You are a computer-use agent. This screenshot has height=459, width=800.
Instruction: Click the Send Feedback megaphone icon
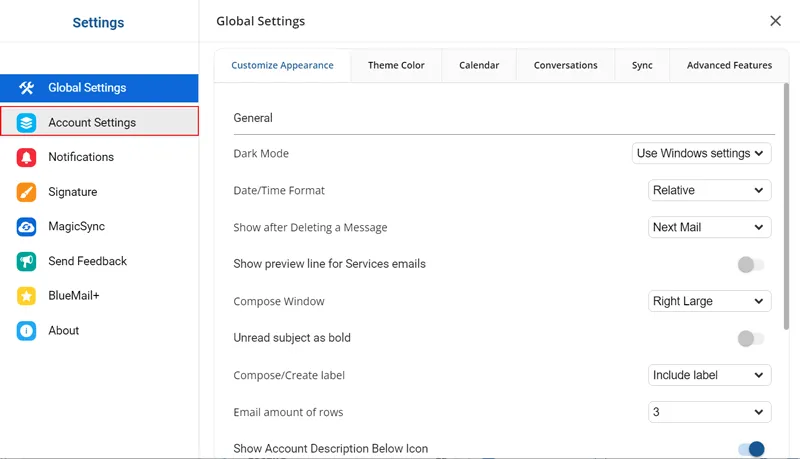pyautogui.click(x=27, y=261)
